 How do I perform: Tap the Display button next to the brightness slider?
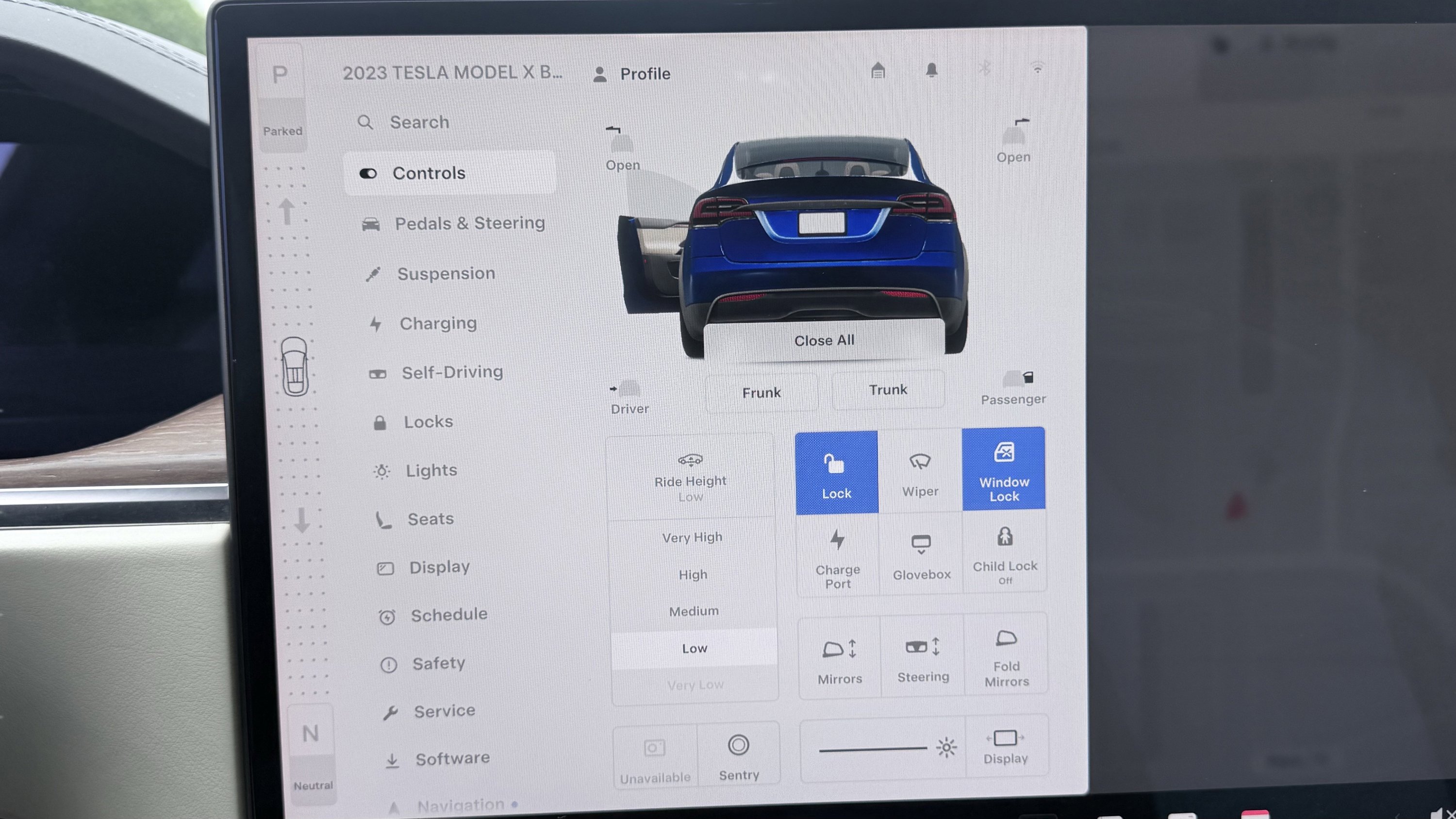(1006, 747)
